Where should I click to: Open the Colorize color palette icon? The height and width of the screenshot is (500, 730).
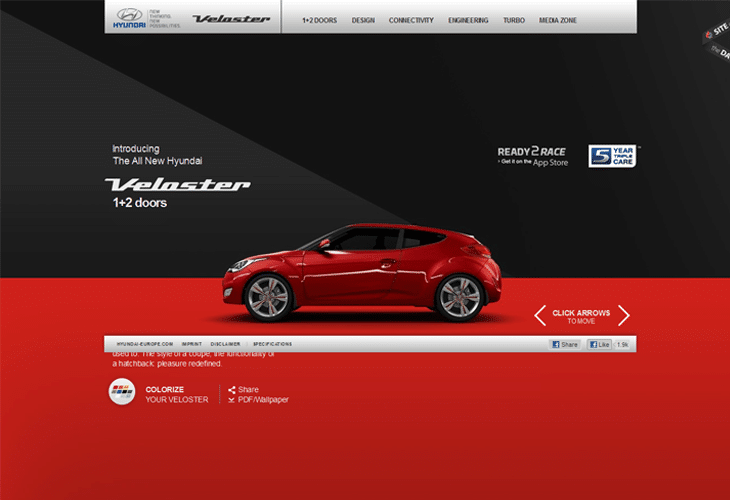click(122, 392)
